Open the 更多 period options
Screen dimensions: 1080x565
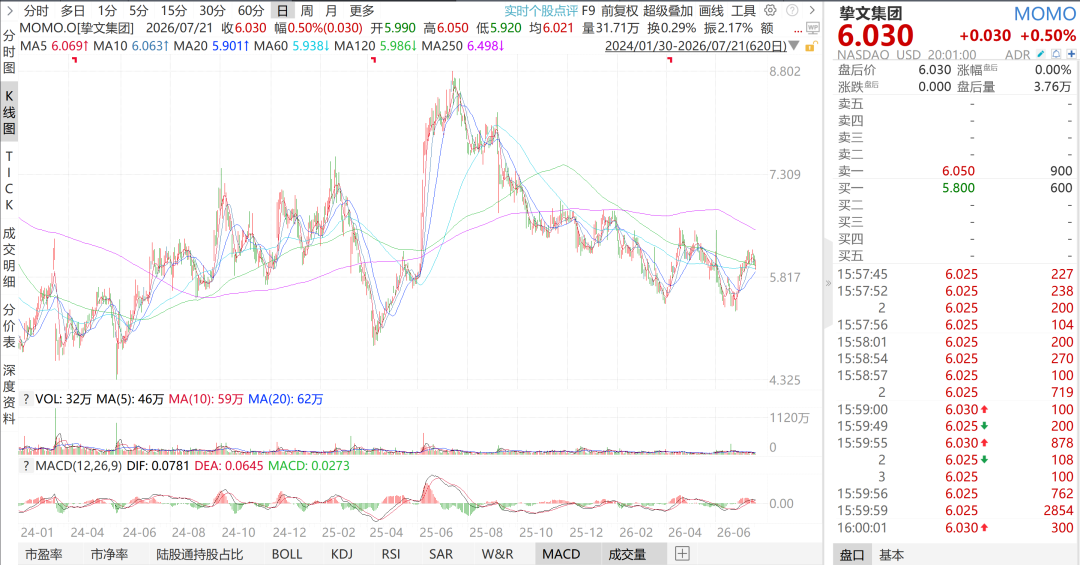pyautogui.click(x=362, y=10)
